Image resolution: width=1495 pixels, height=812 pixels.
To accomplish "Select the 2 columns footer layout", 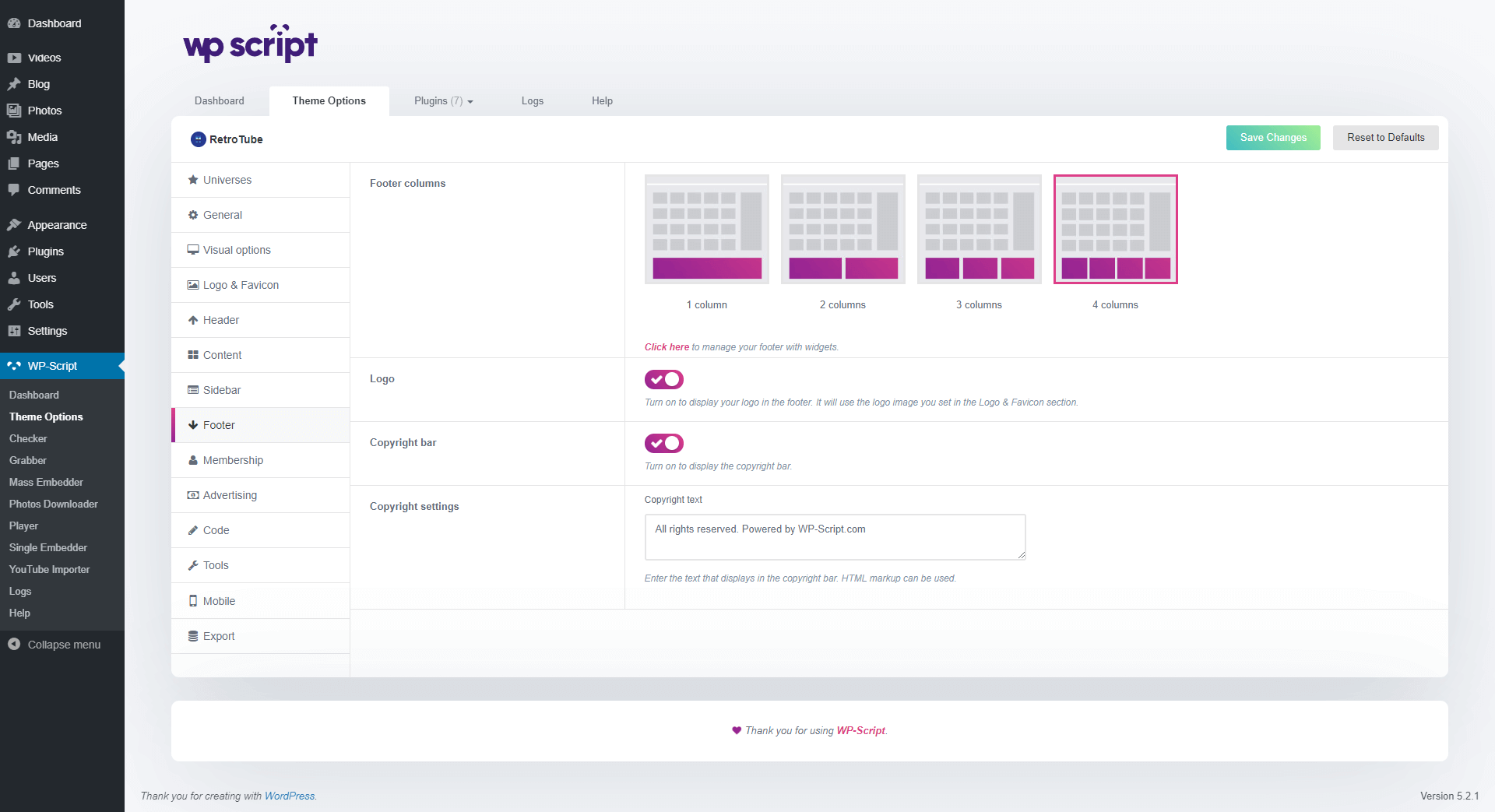I will point(843,229).
